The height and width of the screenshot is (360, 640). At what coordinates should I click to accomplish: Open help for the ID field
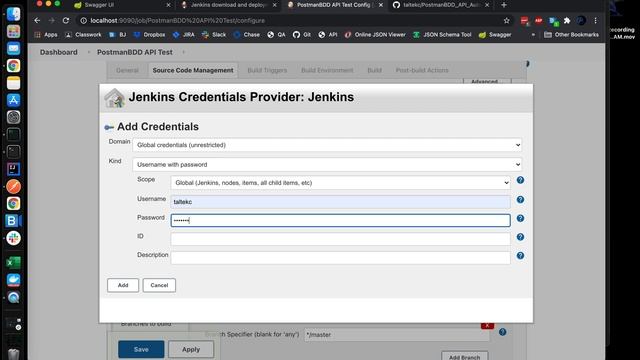(520, 237)
